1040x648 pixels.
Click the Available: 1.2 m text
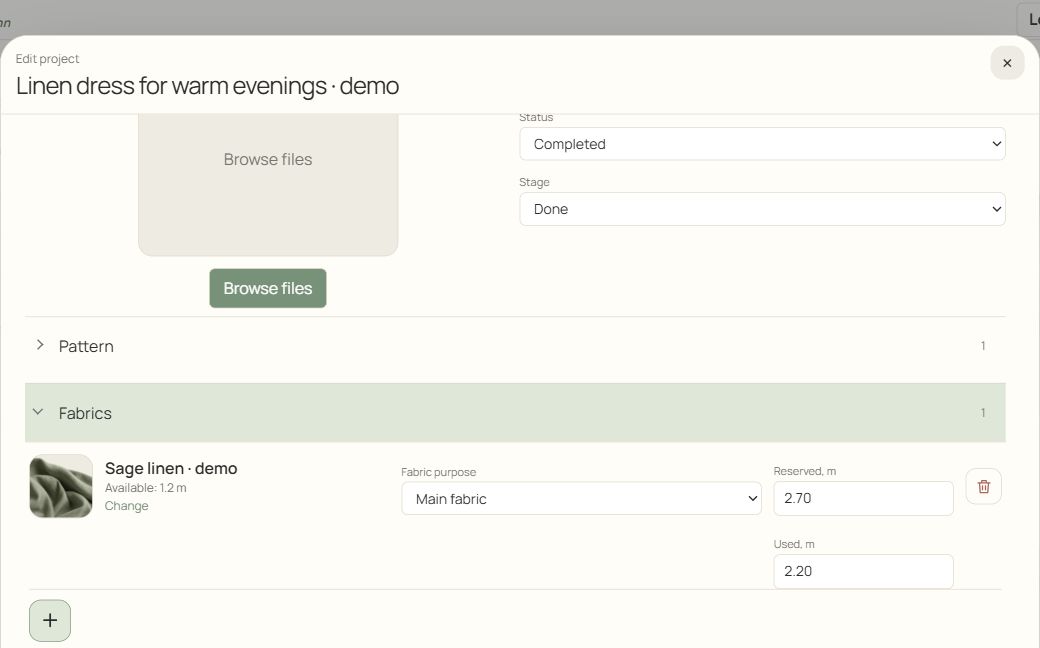tap(145, 488)
